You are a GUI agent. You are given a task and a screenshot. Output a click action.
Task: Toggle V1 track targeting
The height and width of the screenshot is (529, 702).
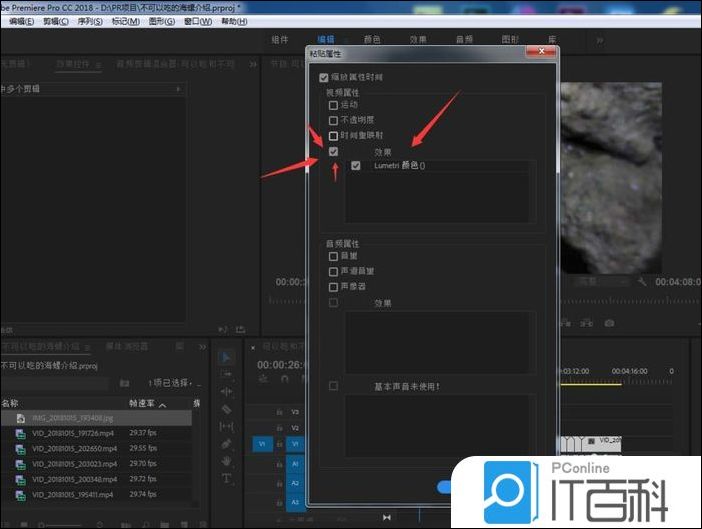point(295,444)
